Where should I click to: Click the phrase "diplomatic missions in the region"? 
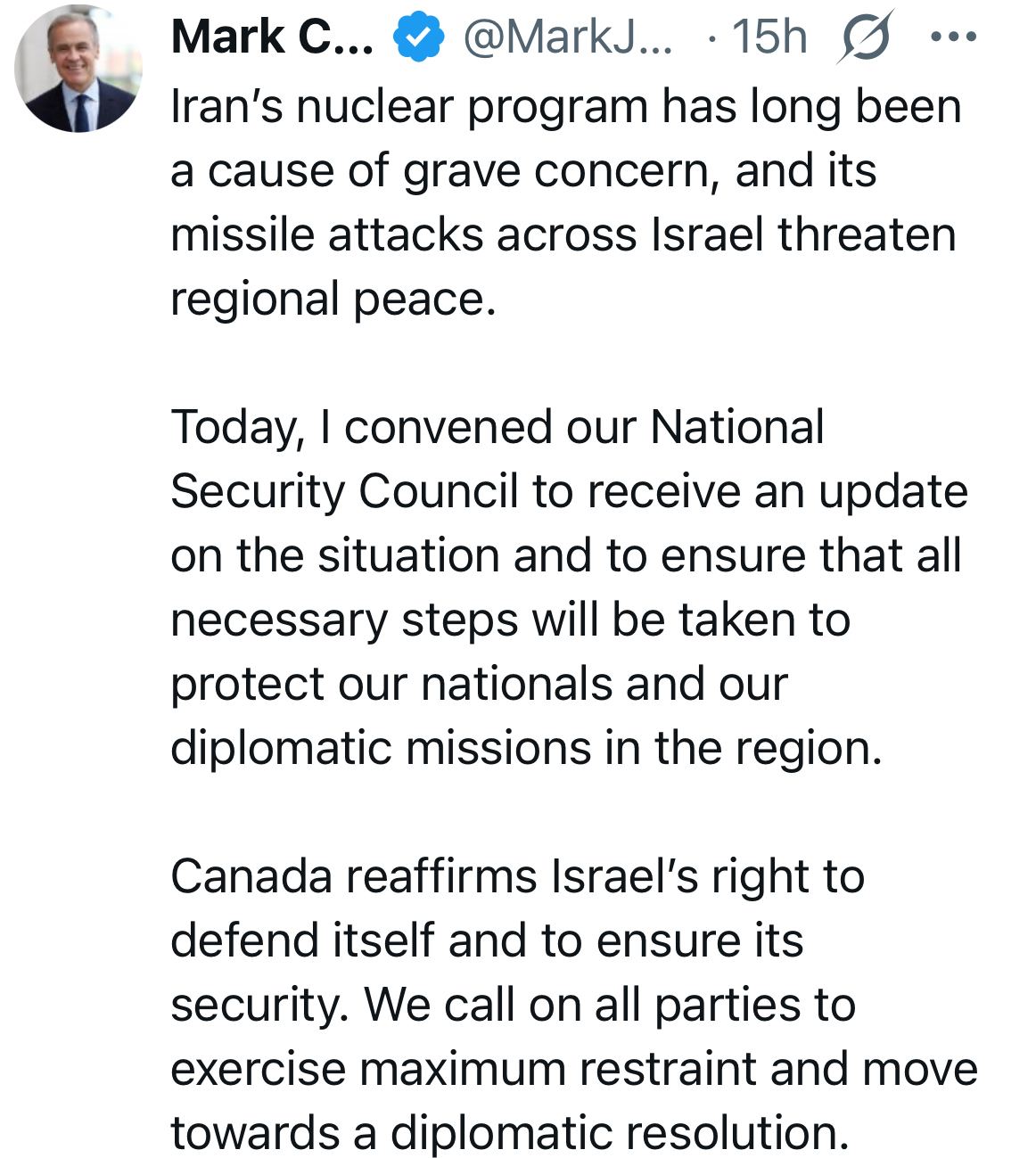525,749
